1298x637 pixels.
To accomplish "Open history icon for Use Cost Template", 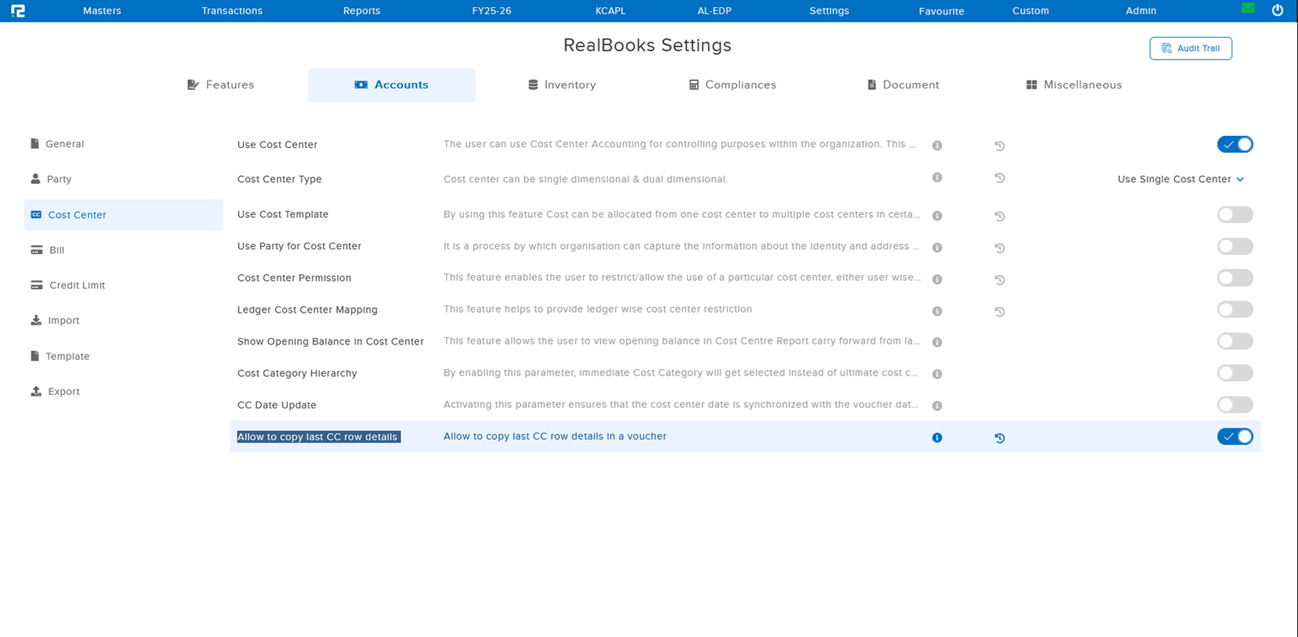I will click(999, 216).
